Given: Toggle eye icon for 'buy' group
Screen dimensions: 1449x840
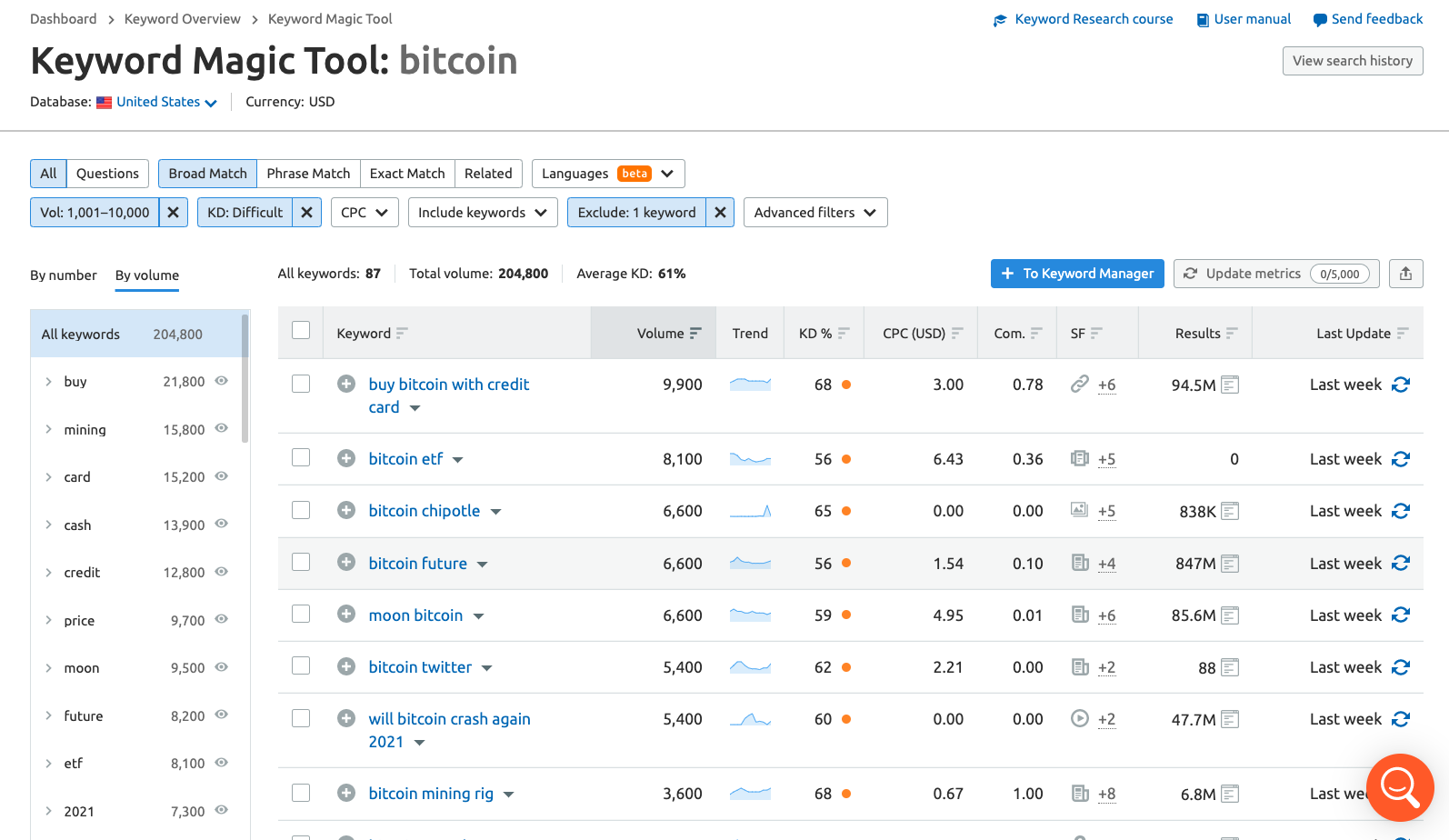Looking at the screenshot, I should point(221,381).
